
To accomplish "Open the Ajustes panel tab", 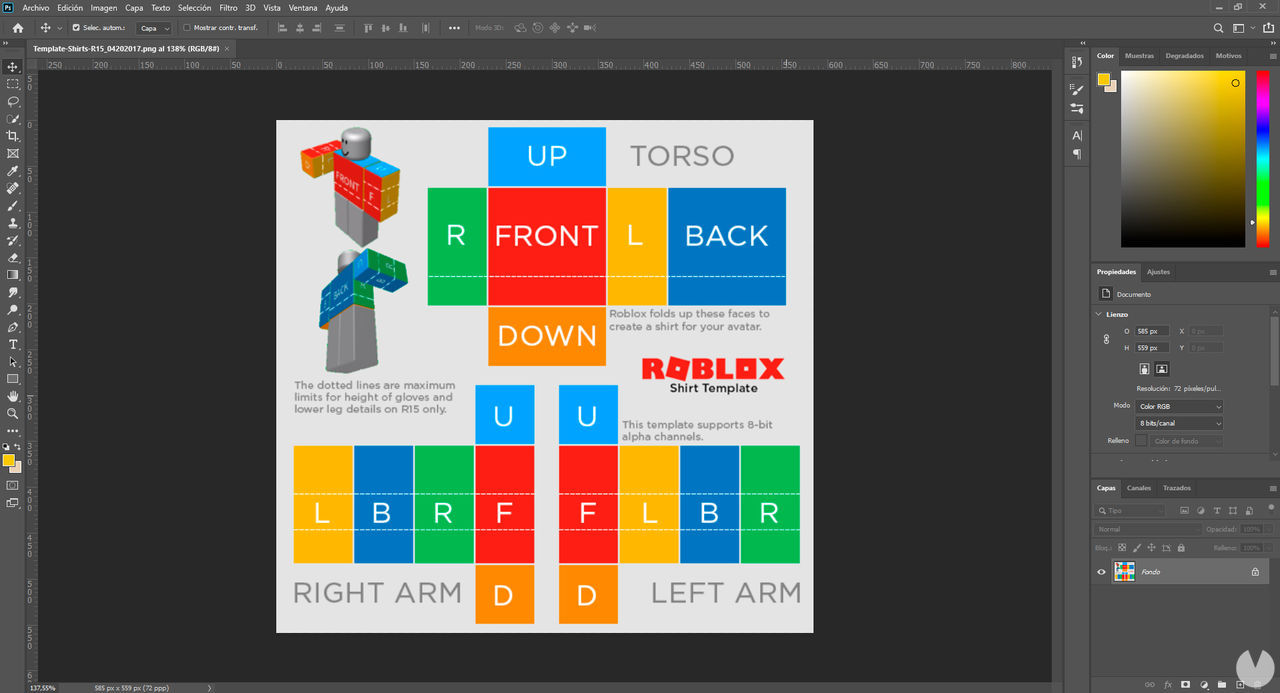I will tap(1158, 271).
